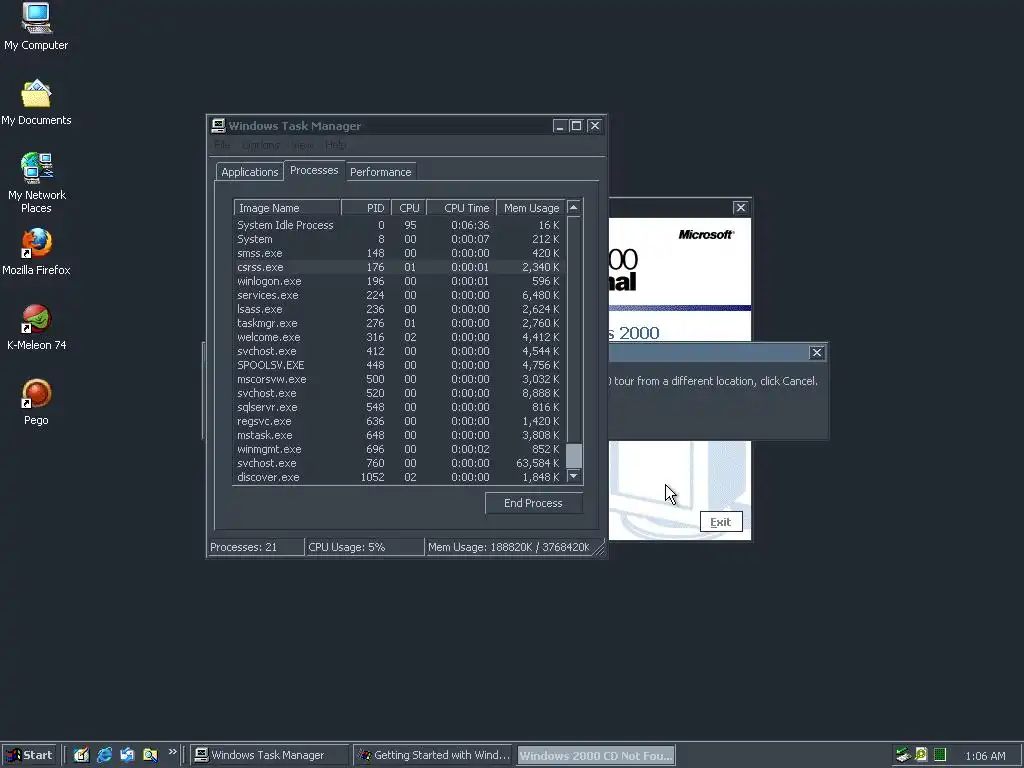The height and width of the screenshot is (768, 1024).
Task: Open the My Documents folder icon
Action: (36, 102)
